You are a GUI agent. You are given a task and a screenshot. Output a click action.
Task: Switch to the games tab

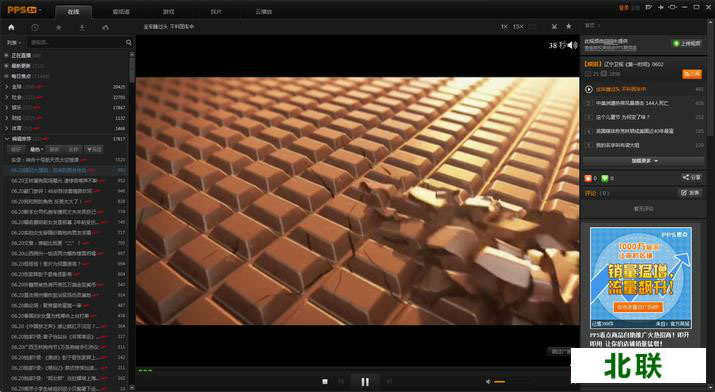point(169,12)
